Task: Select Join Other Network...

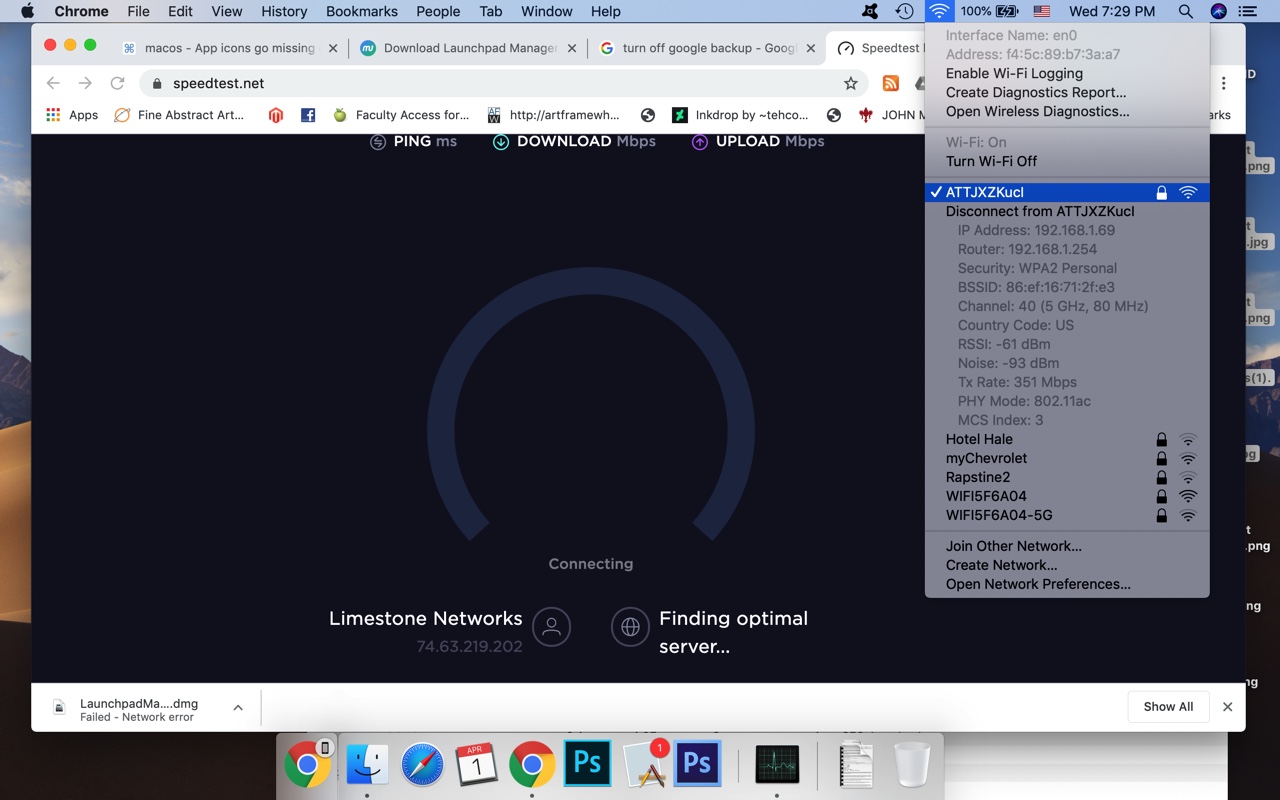Action: 1013,546
